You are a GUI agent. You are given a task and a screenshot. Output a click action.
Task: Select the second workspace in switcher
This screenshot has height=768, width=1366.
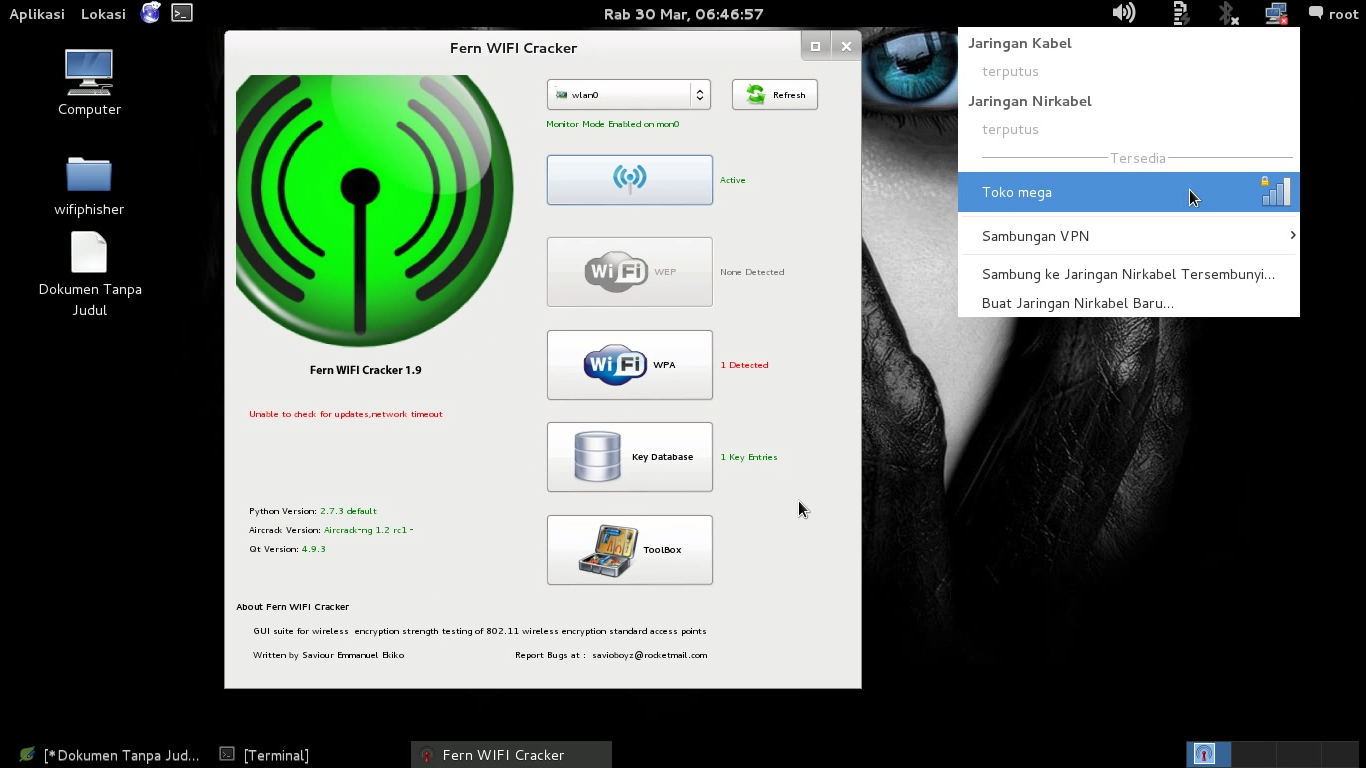1254,754
